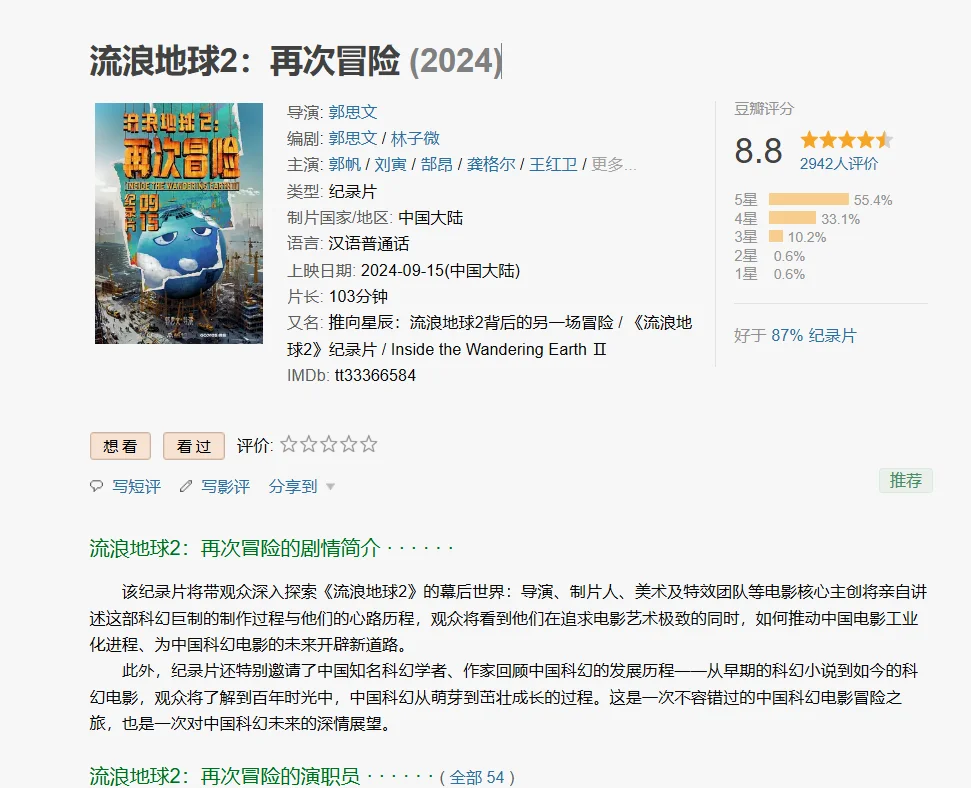Click the 33.1% four-star percentage
Screen dimensions: 971x788
841,219
